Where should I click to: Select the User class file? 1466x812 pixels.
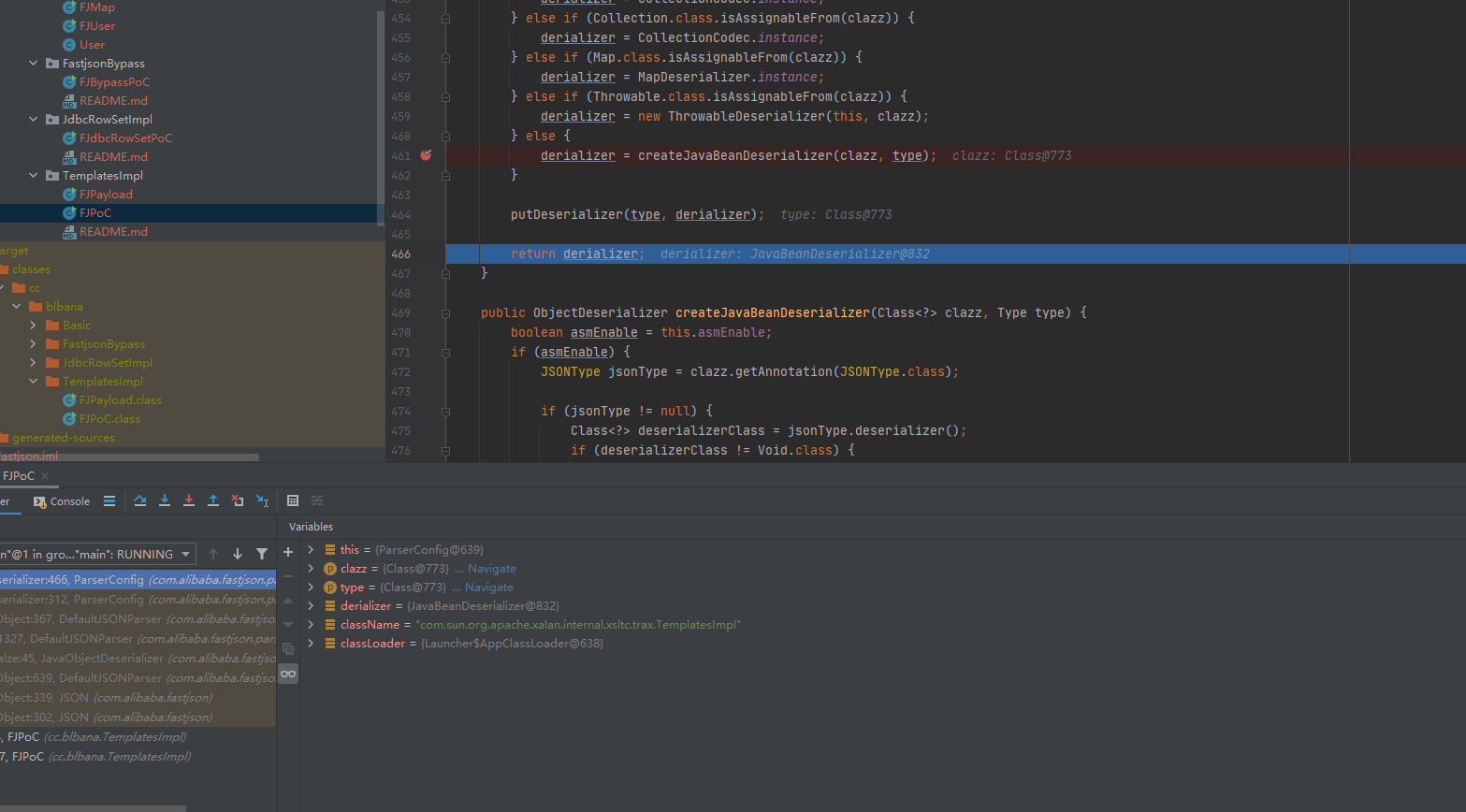tap(92, 45)
